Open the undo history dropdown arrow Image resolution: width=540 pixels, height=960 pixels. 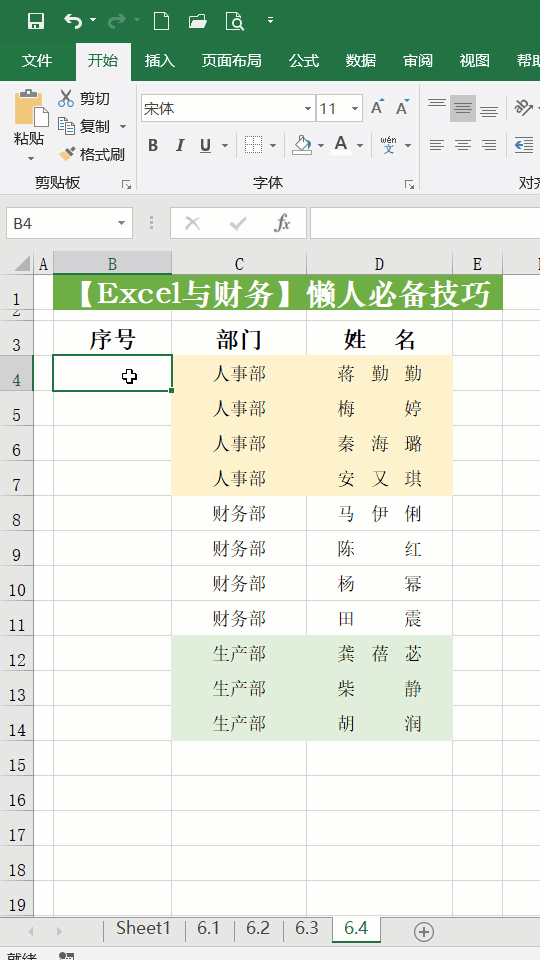(x=93, y=21)
